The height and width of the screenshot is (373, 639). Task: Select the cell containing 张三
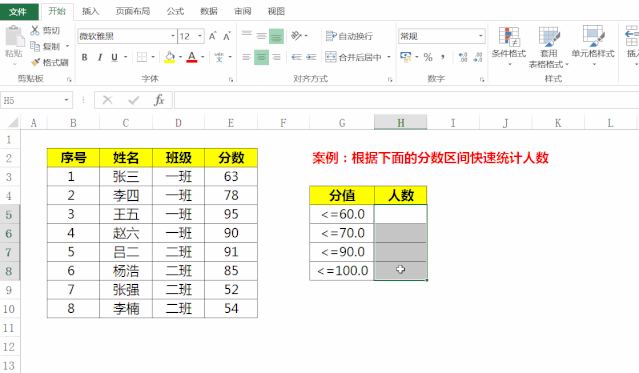126,177
